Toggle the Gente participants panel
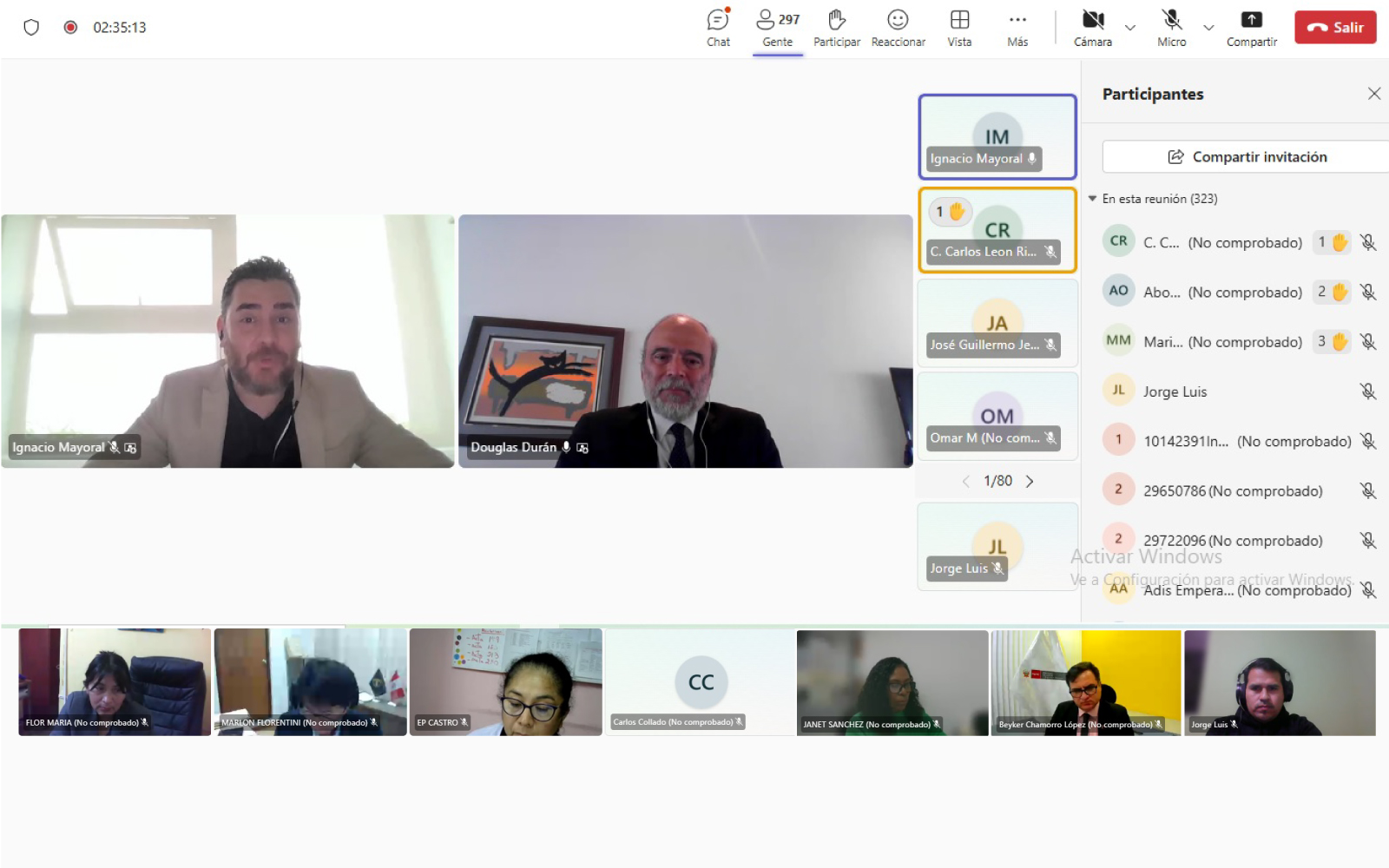1389x868 pixels. [x=778, y=28]
